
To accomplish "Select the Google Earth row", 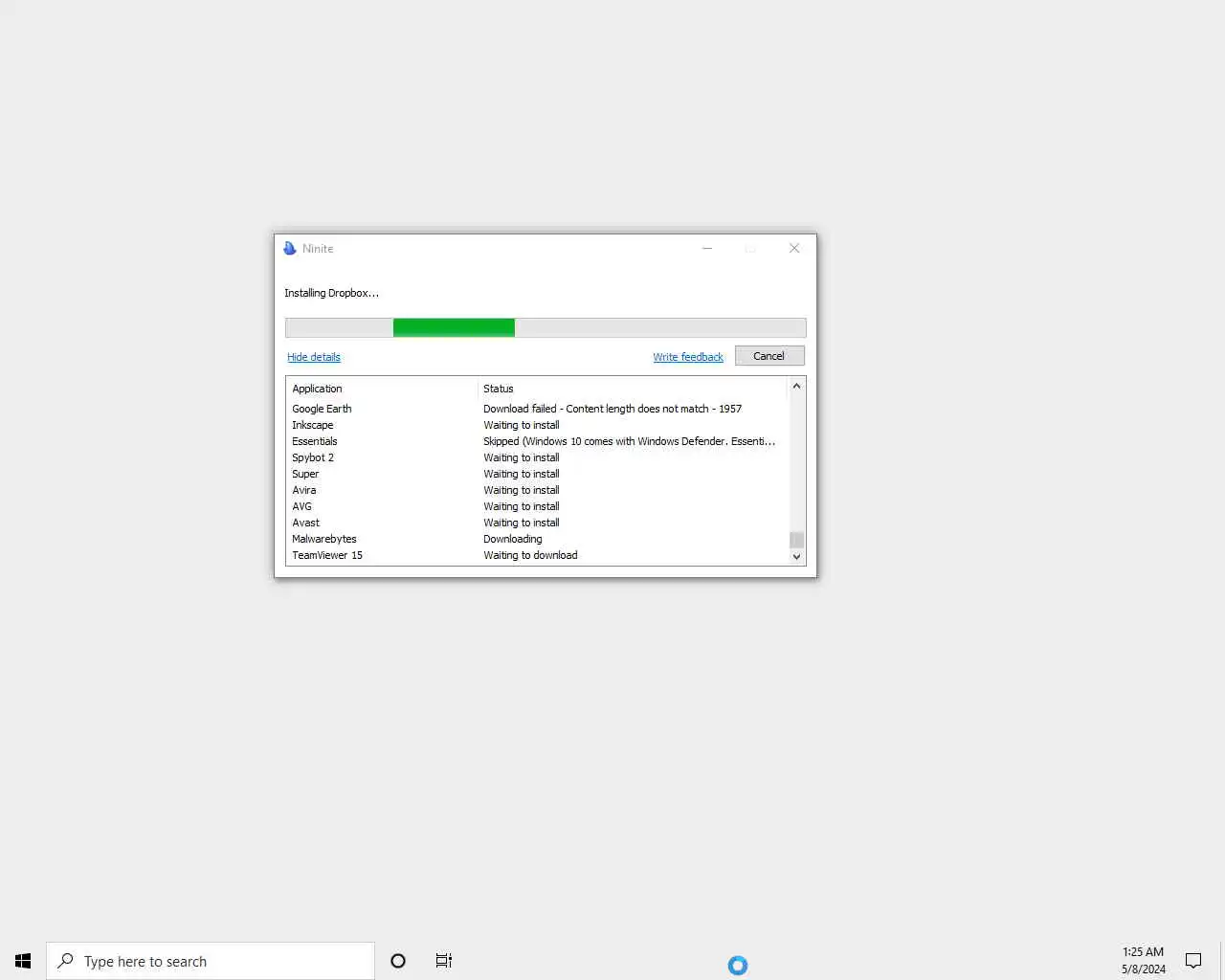I will point(537,409).
